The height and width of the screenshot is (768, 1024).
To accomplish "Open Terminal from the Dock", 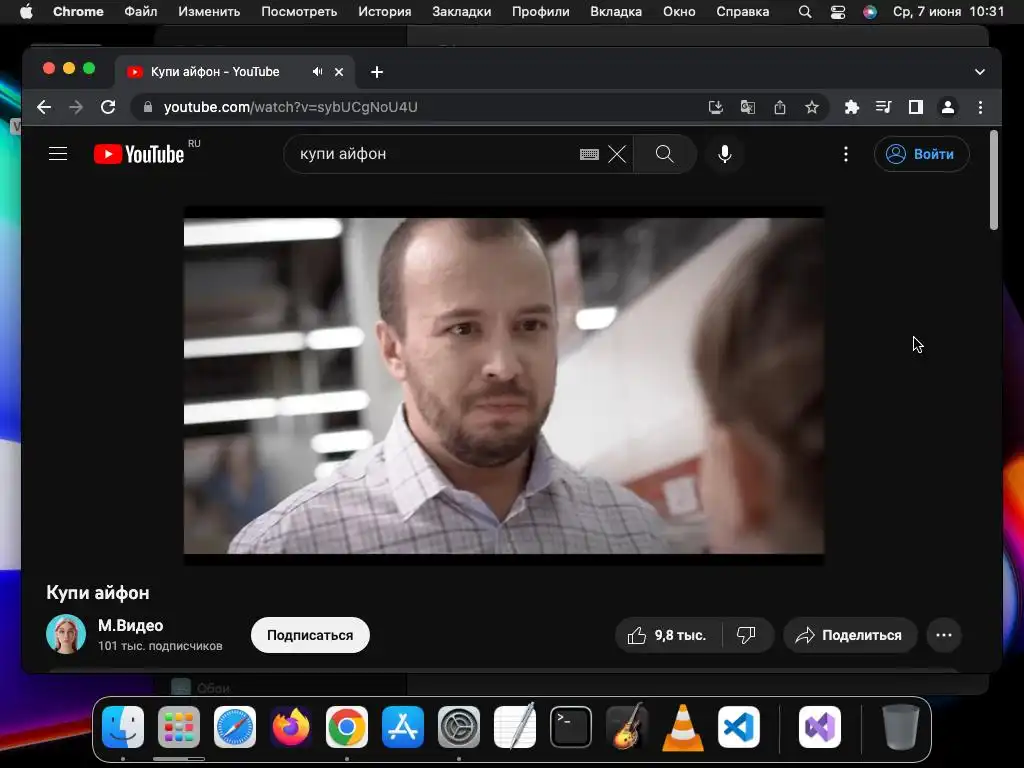I will pos(571,727).
